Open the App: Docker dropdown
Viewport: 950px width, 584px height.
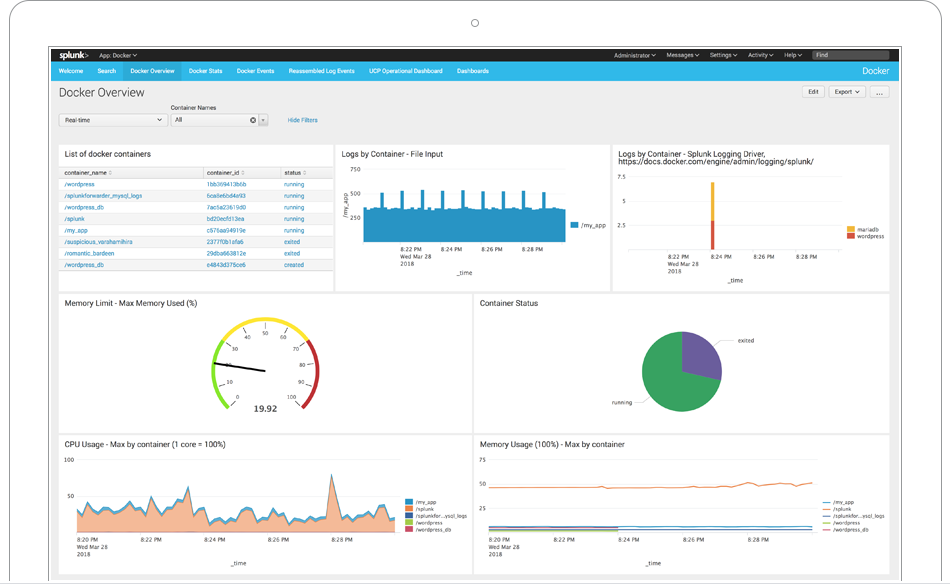118,55
